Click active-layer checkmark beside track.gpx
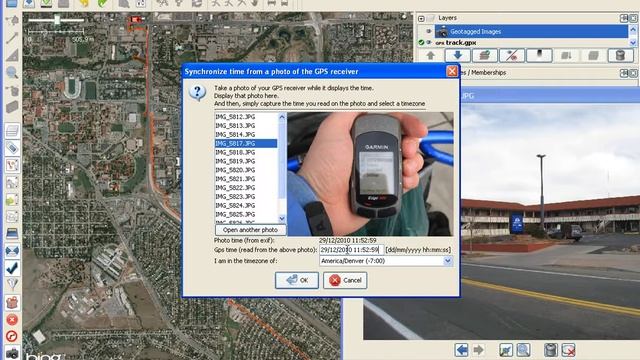 (x=421, y=42)
